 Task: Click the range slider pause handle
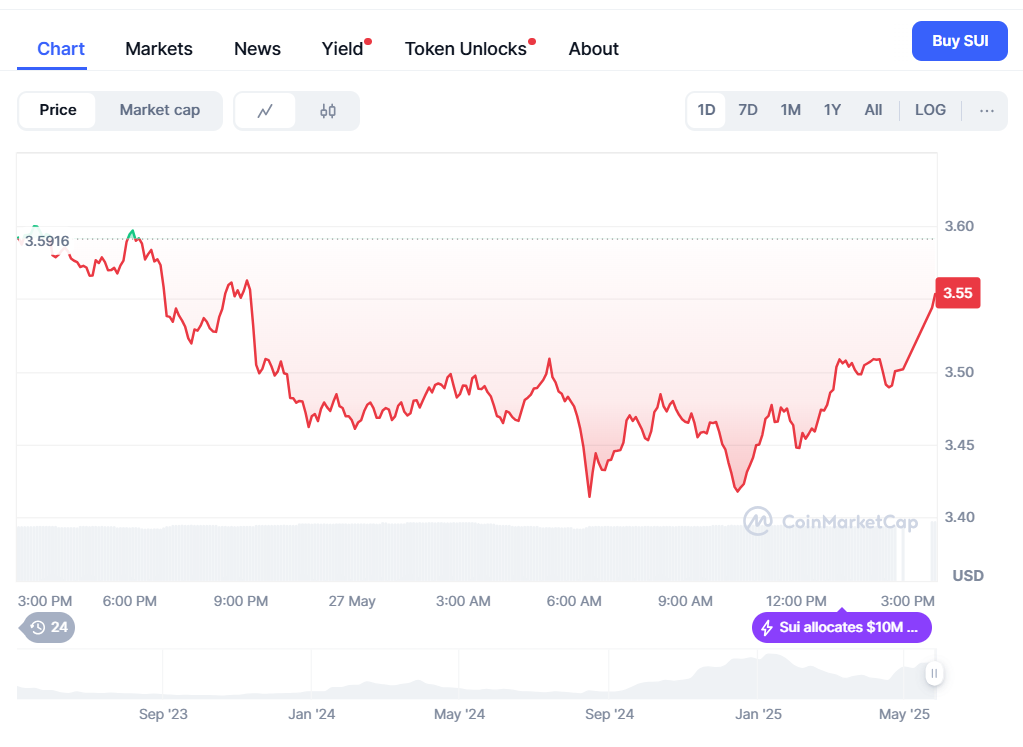click(x=934, y=673)
